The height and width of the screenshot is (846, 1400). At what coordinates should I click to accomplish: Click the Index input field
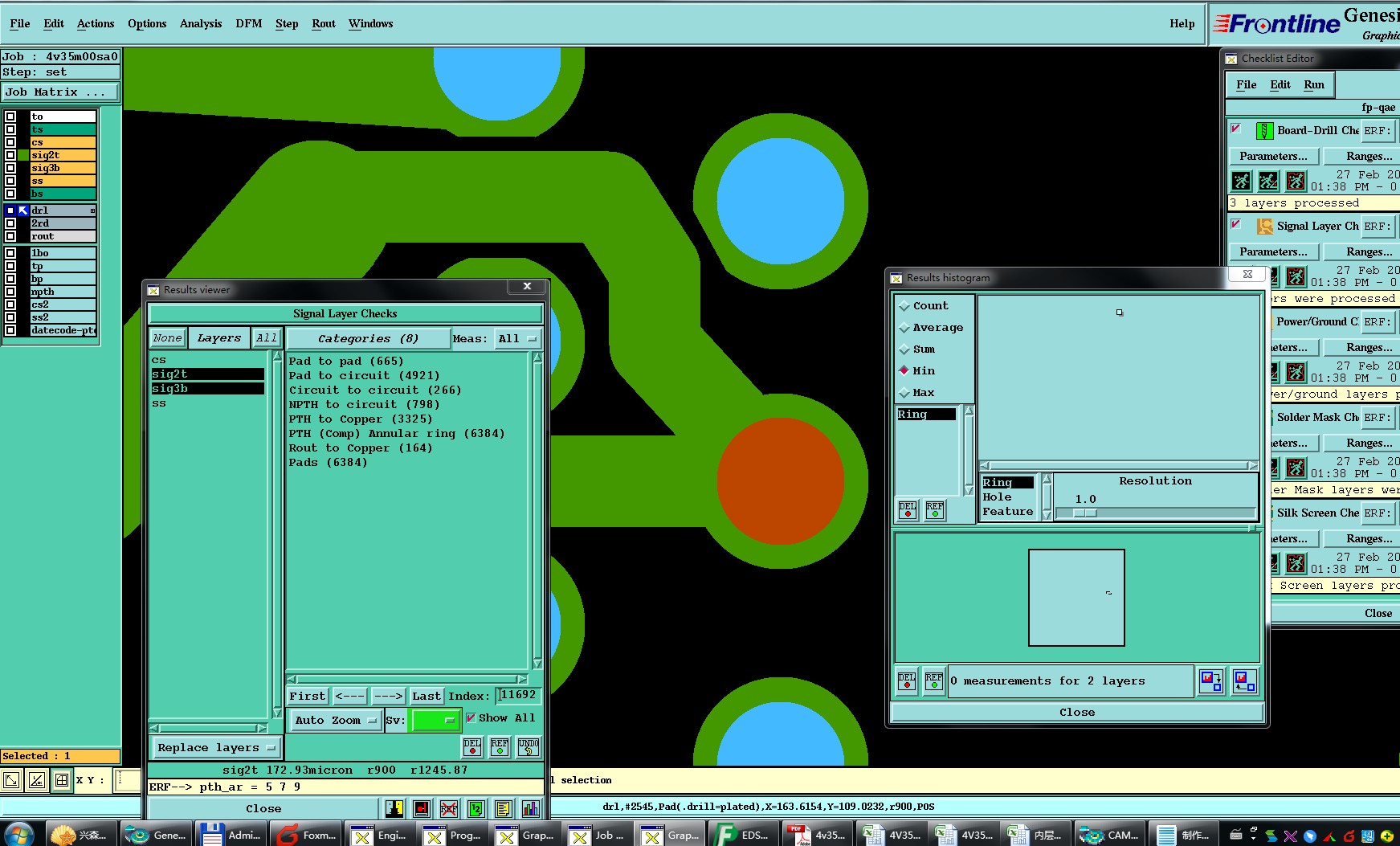coord(519,696)
